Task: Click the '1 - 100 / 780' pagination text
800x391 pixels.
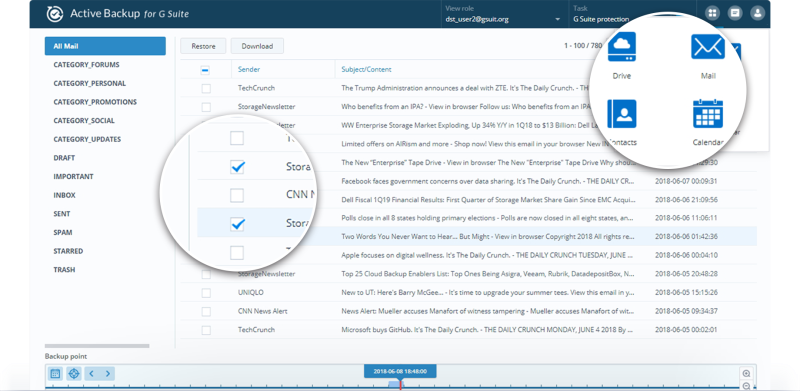Action: 583,46
